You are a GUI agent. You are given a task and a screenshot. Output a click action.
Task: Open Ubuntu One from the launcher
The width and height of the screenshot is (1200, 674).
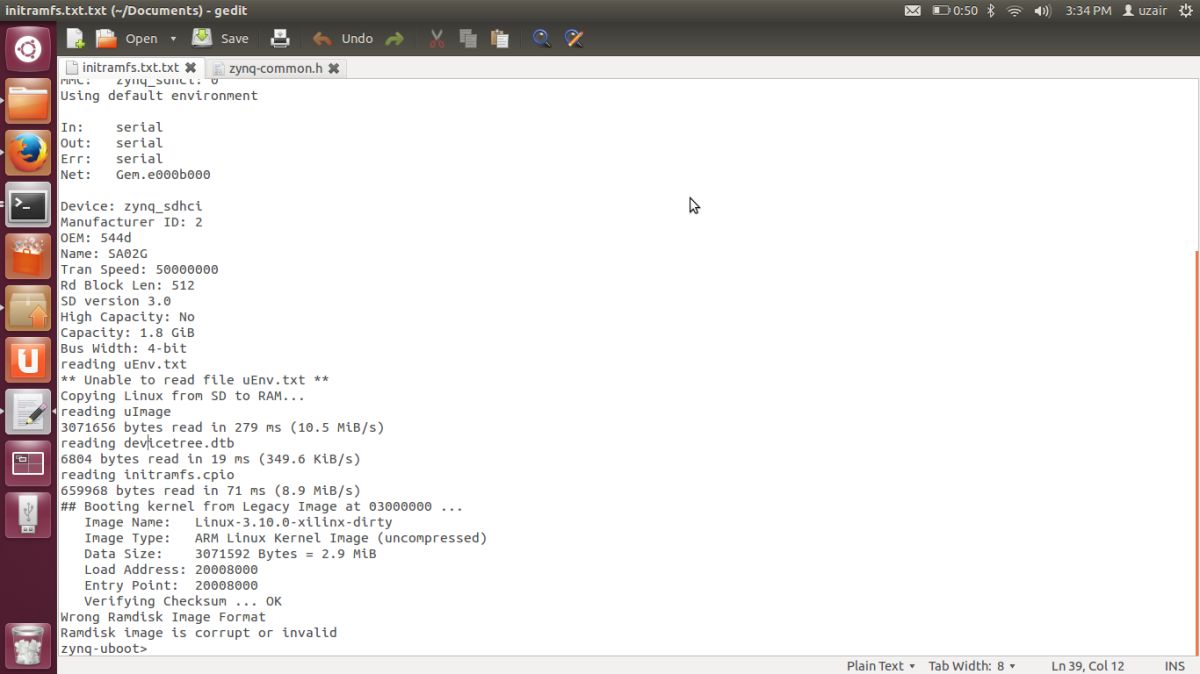[x=28, y=360]
